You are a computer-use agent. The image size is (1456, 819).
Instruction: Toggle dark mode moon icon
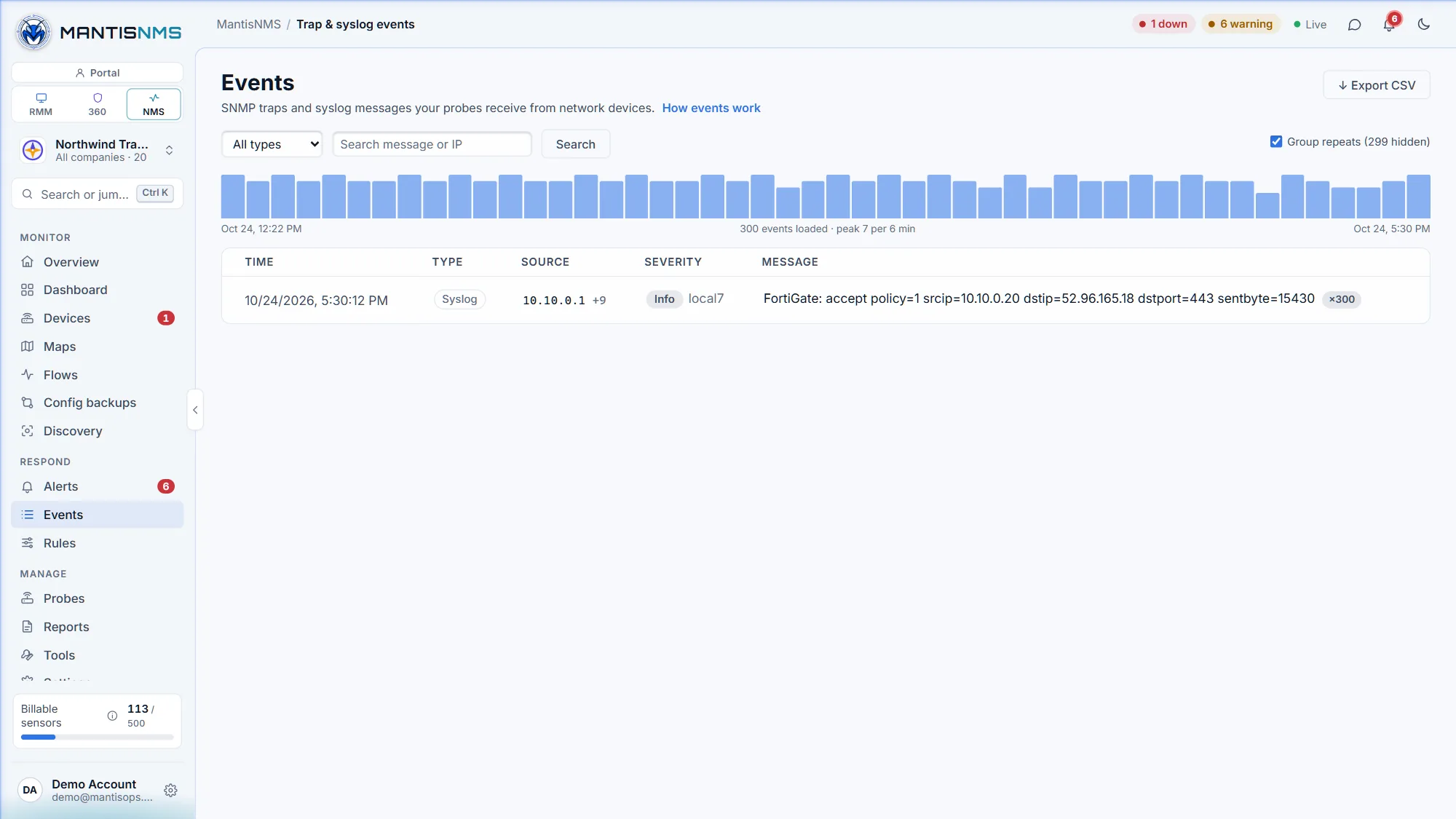[x=1424, y=25]
